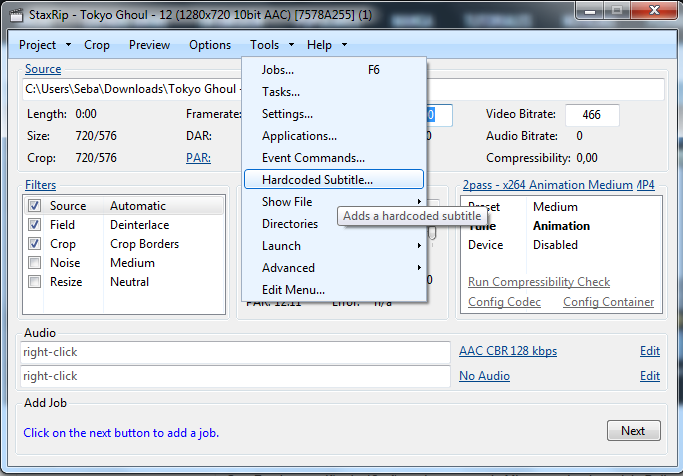Image resolution: width=683 pixels, height=476 pixels.
Task: Open the Options menu
Action: [210, 45]
